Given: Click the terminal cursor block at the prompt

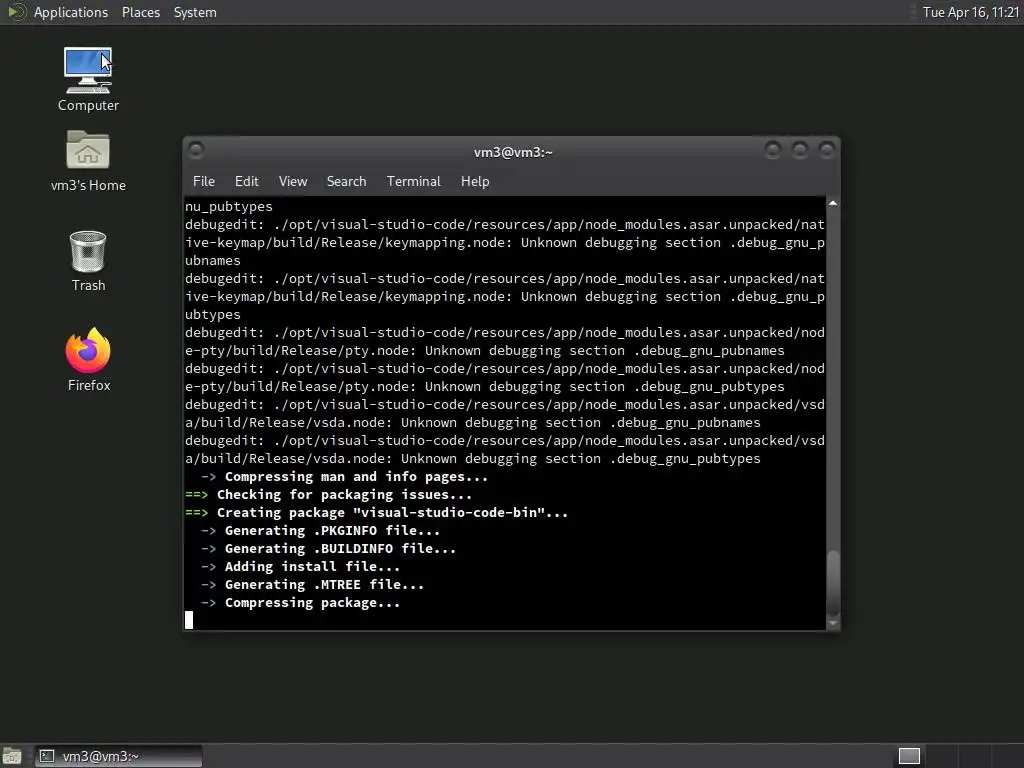Looking at the screenshot, I should (x=189, y=620).
